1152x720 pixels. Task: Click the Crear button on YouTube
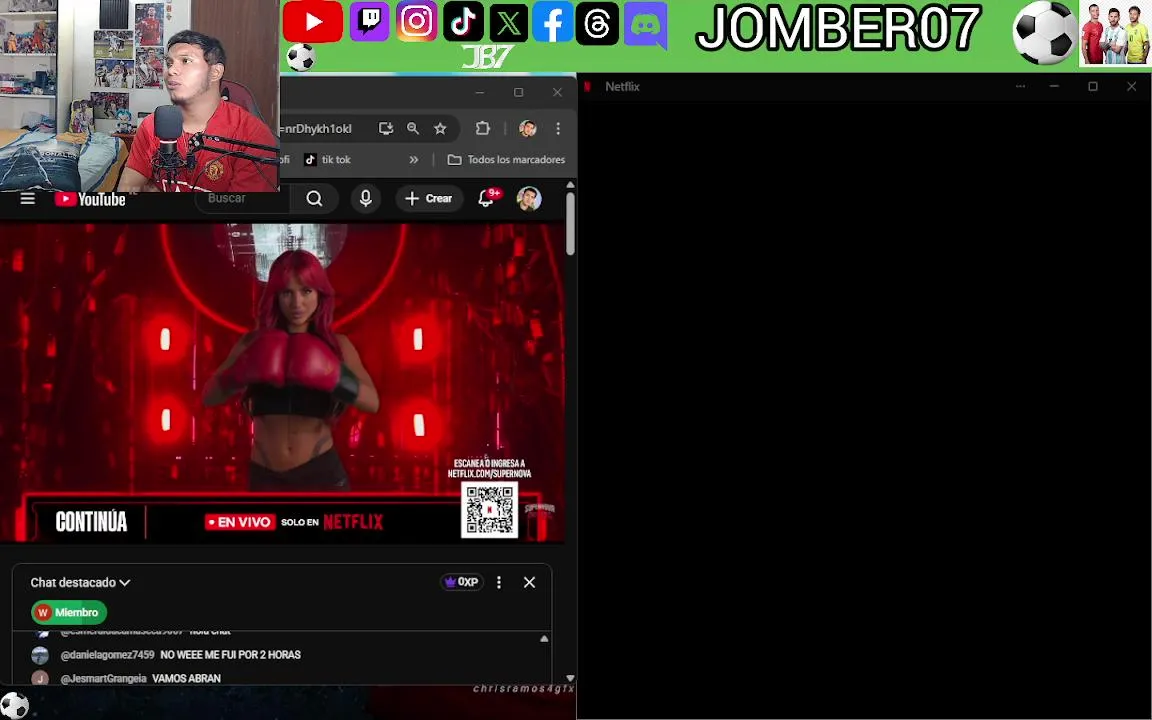point(429,198)
